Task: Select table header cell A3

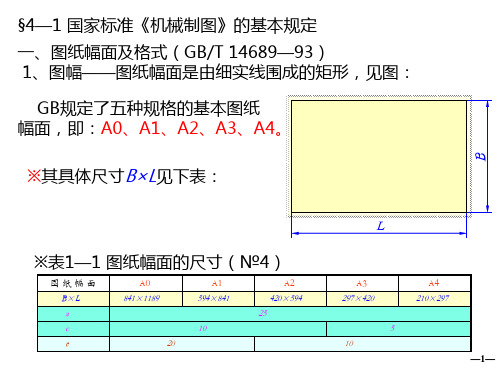Action: point(362,283)
